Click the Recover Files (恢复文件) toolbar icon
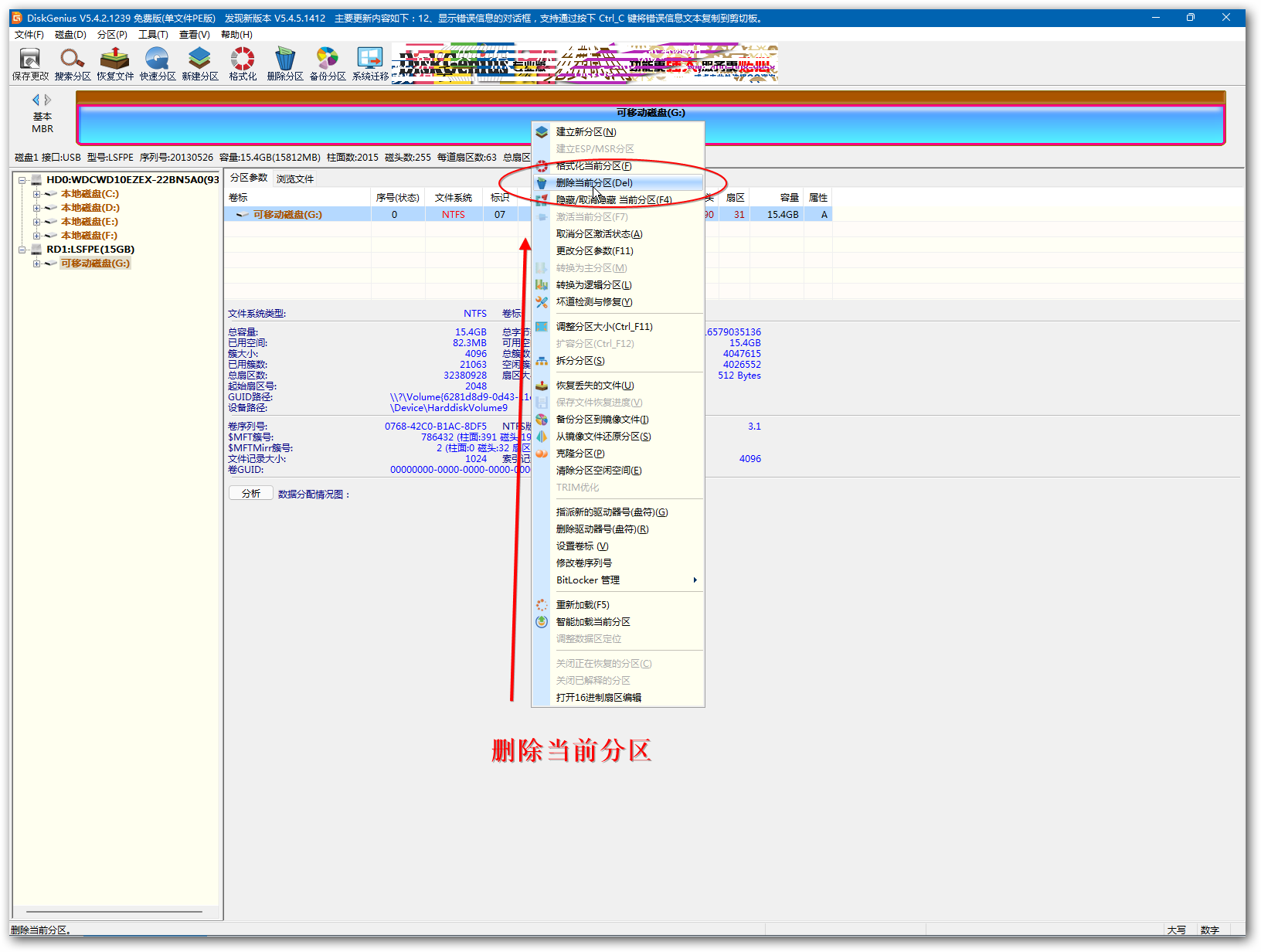The width and height of the screenshot is (1261, 952). point(115,63)
